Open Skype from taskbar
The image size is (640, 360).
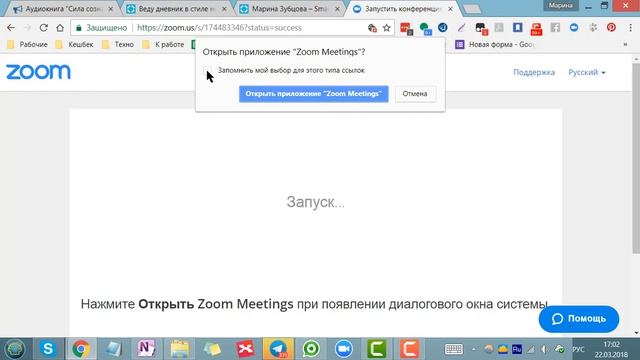click(x=48, y=349)
